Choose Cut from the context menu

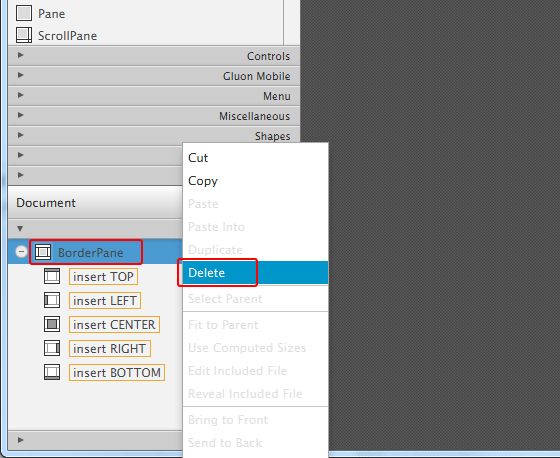click(255, 158)
